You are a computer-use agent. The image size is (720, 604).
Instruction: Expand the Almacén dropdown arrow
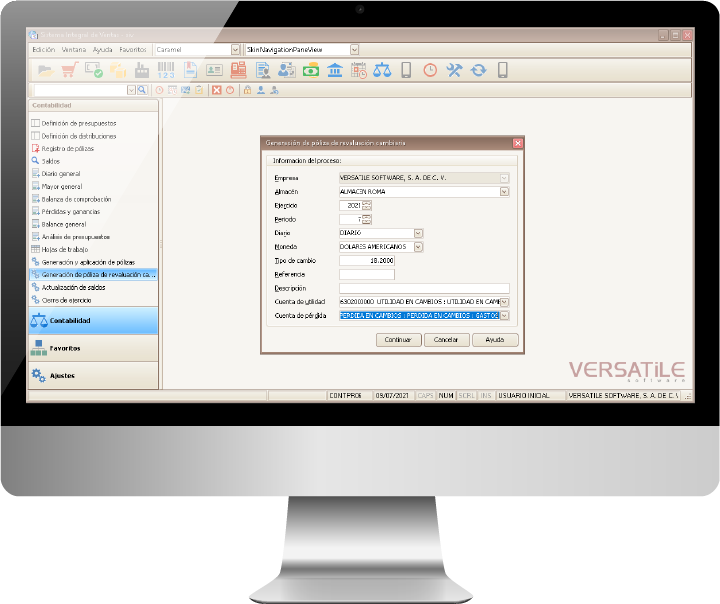(504, 192)
